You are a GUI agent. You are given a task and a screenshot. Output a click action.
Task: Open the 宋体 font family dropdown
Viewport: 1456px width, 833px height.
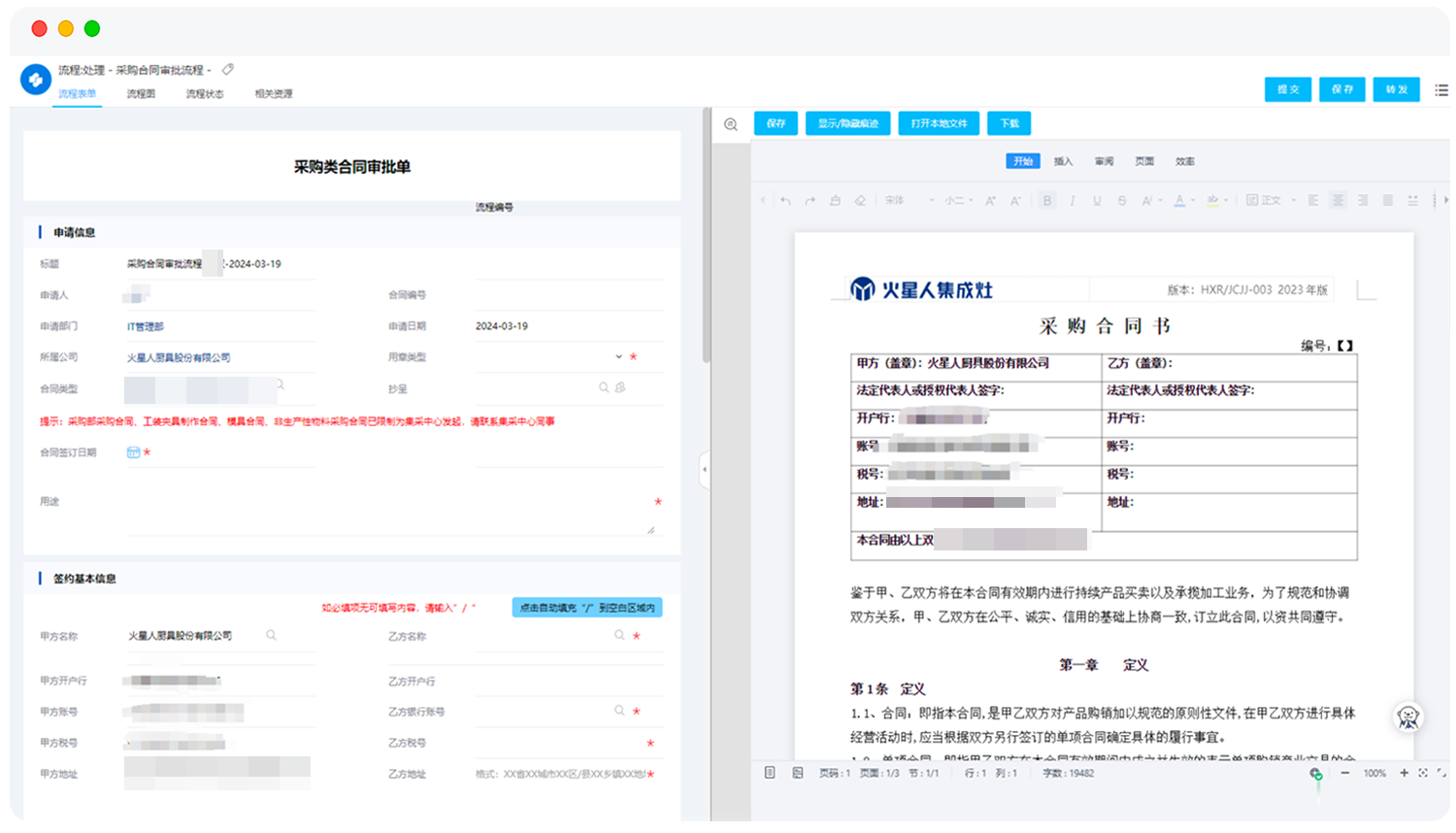910,201
